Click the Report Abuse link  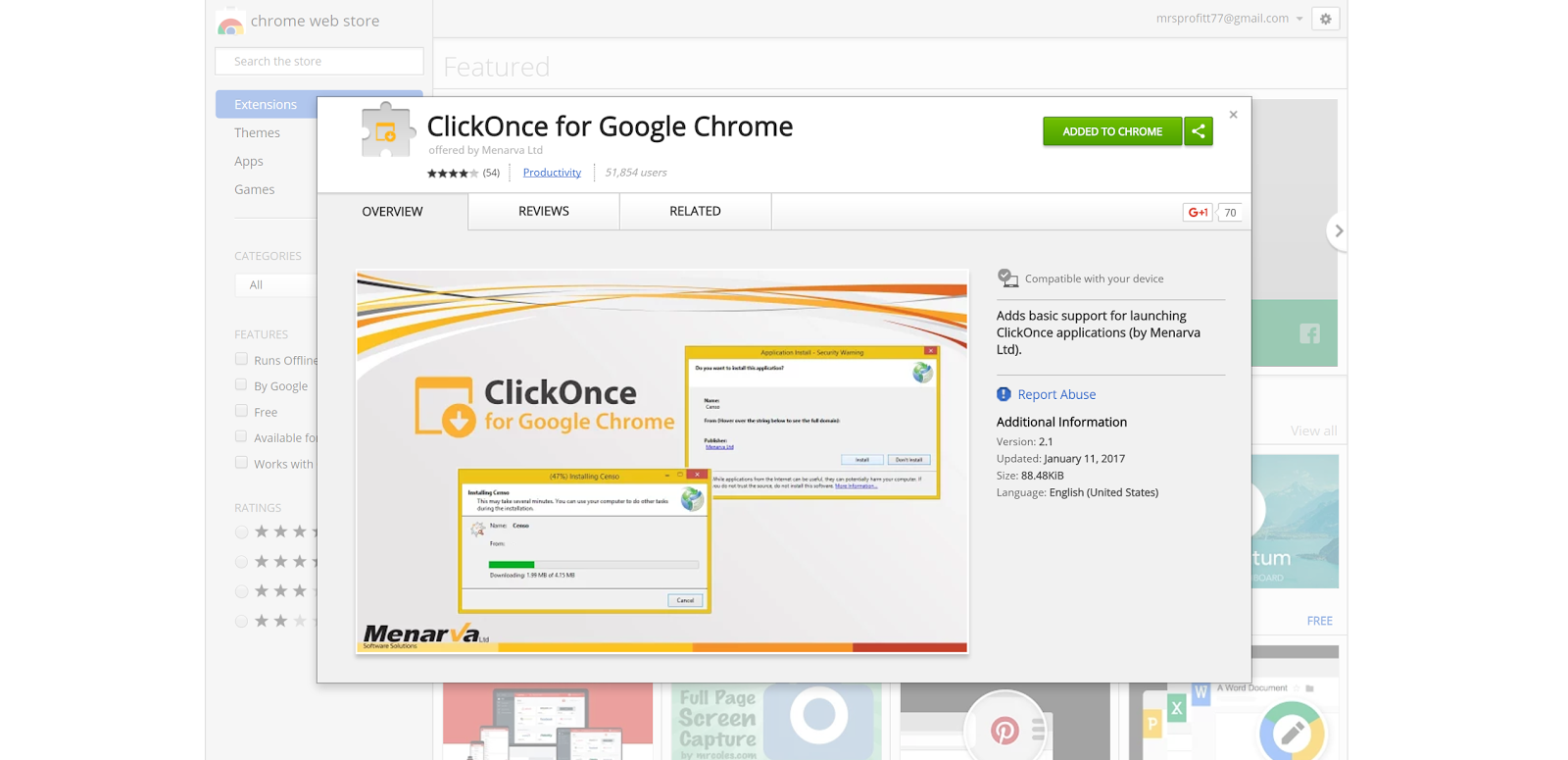click(x=1056, y=394)
